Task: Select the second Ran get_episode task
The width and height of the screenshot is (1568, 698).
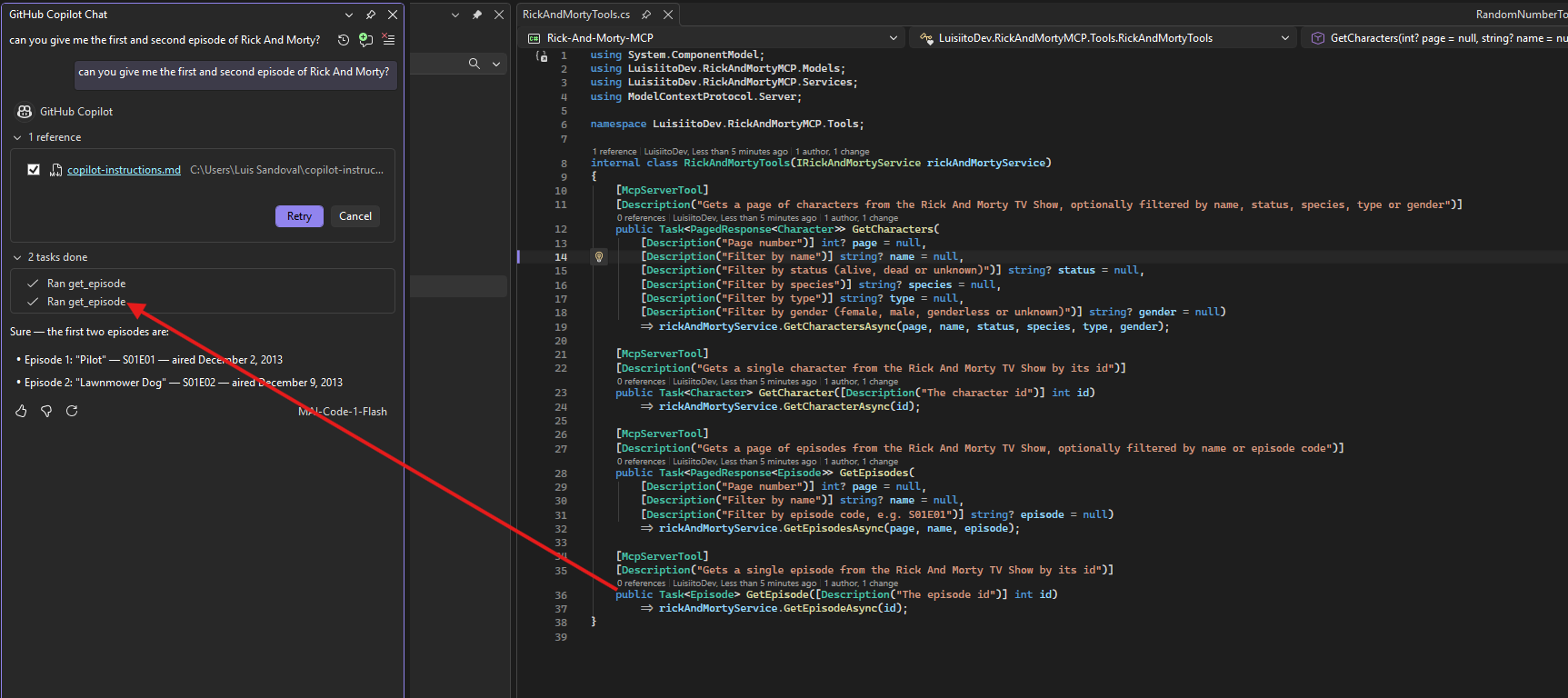Action: (x=86, y=302)
